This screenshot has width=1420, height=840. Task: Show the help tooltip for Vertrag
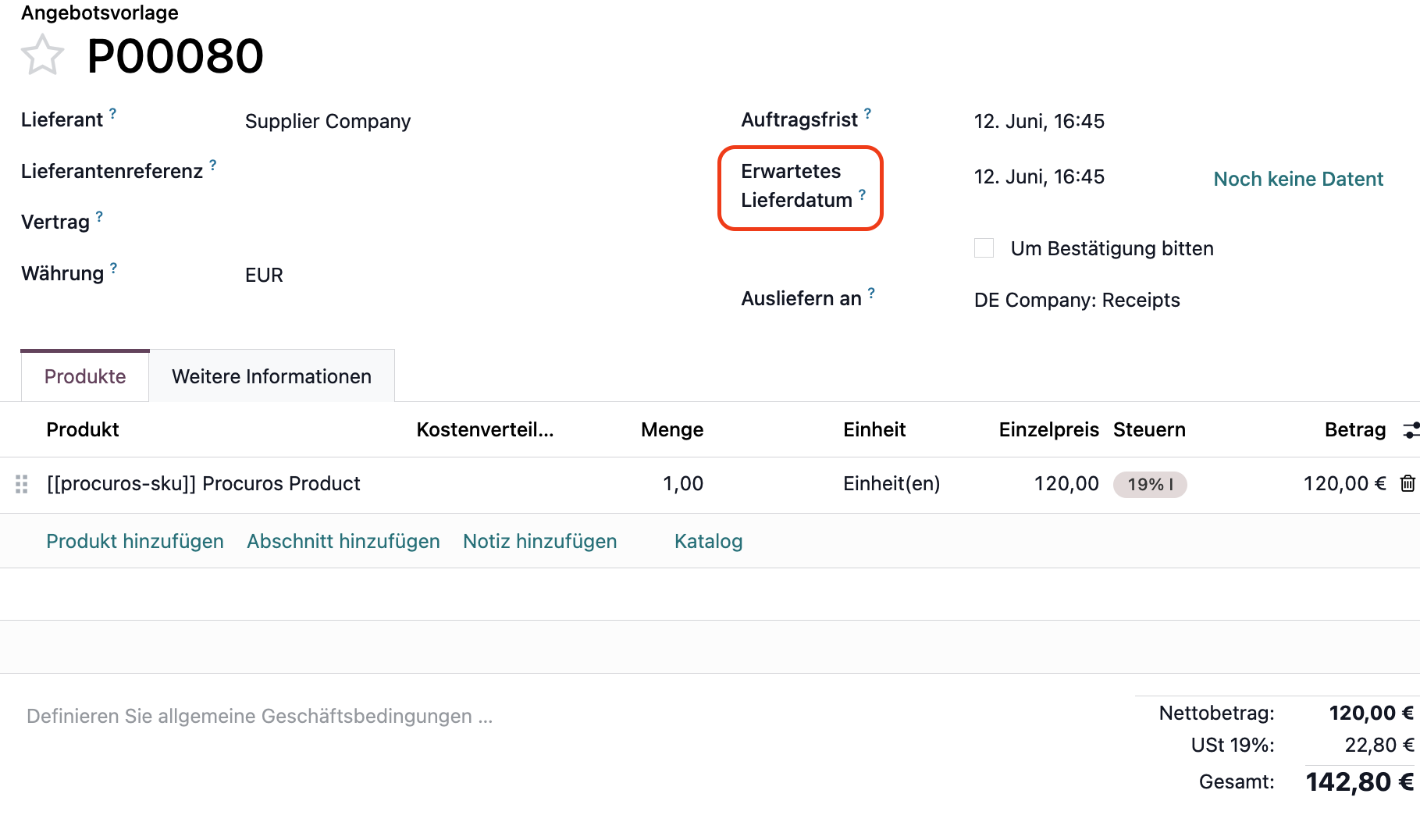100,216
